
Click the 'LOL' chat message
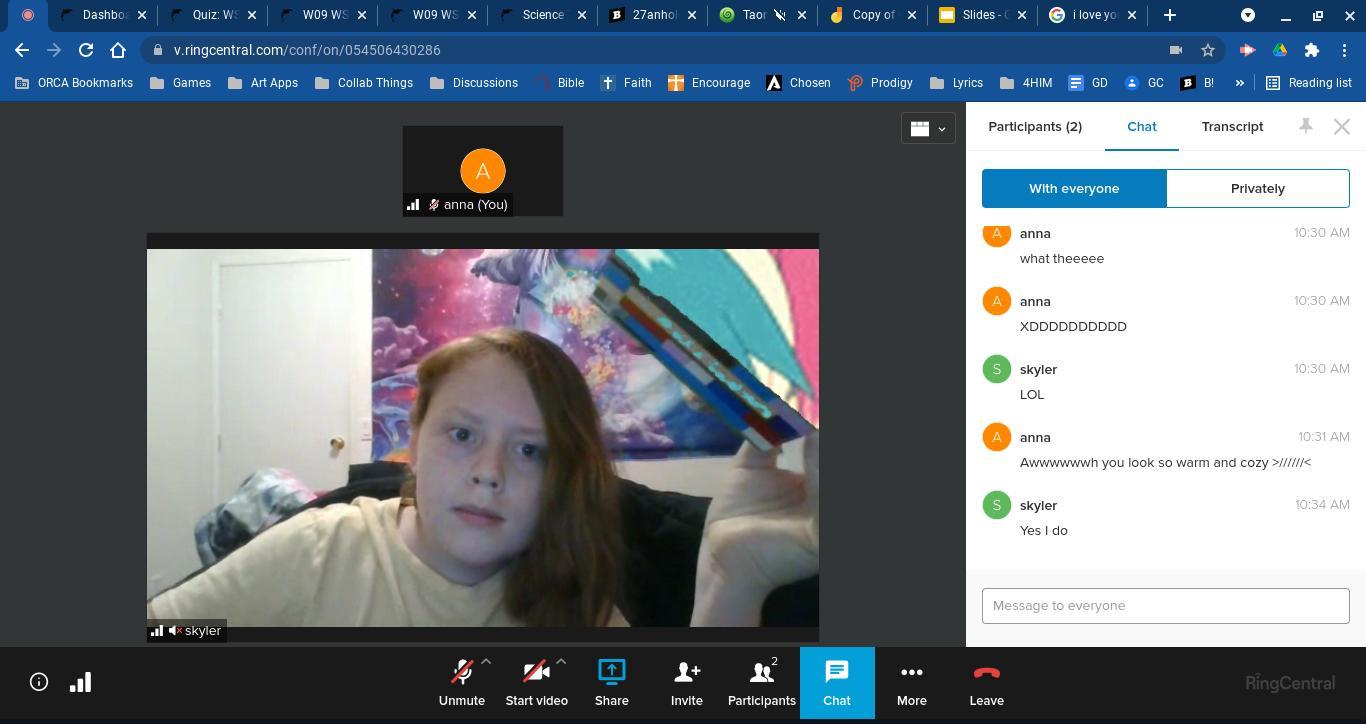tap(1032, 395)
